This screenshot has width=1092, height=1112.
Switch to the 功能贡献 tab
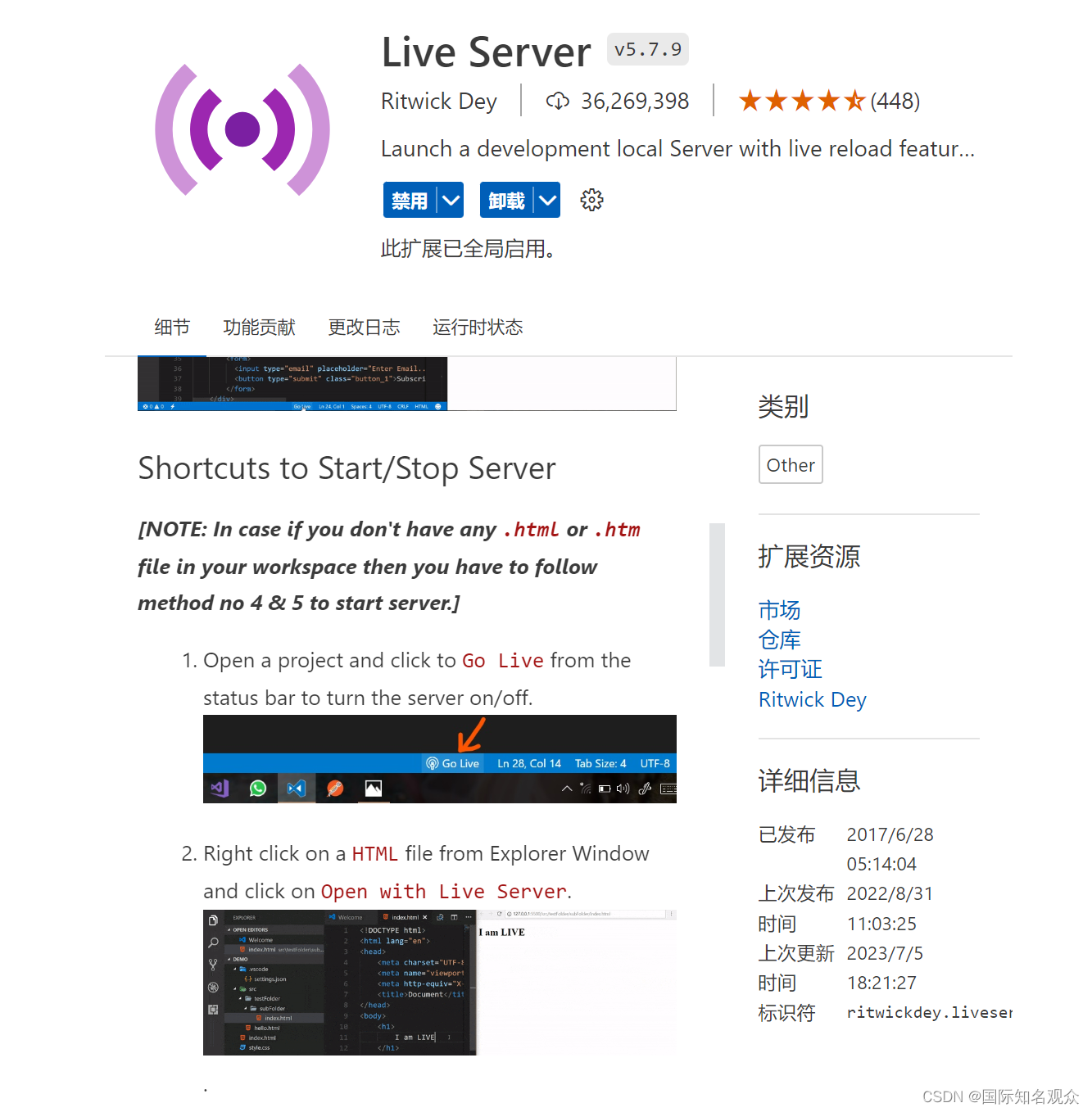pyautogui.click(x=259, y=328)
